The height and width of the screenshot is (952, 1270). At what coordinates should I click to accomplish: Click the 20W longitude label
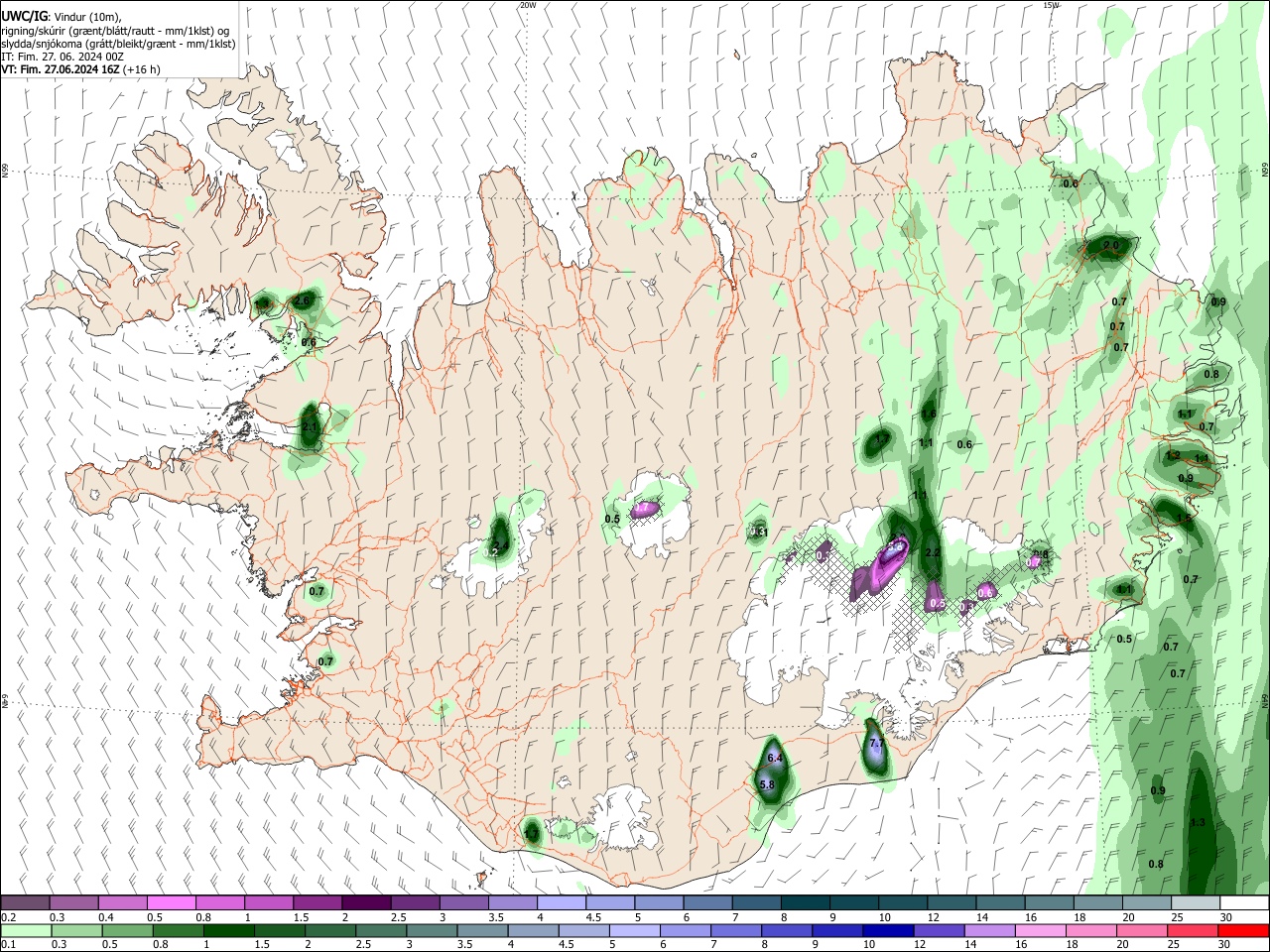pyautogui.click(x=528, y=5)
